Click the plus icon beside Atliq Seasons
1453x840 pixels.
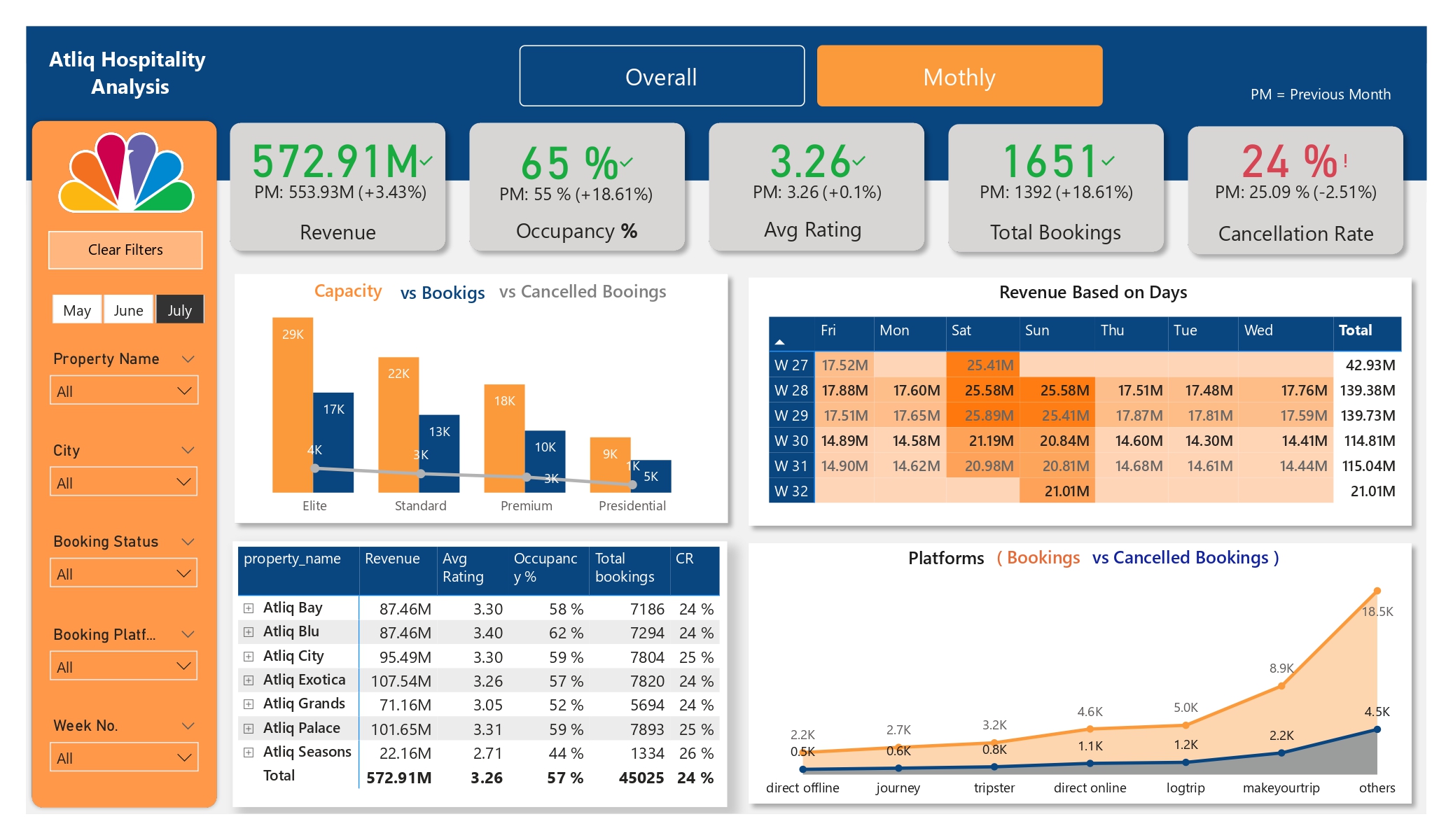(249, 752)
